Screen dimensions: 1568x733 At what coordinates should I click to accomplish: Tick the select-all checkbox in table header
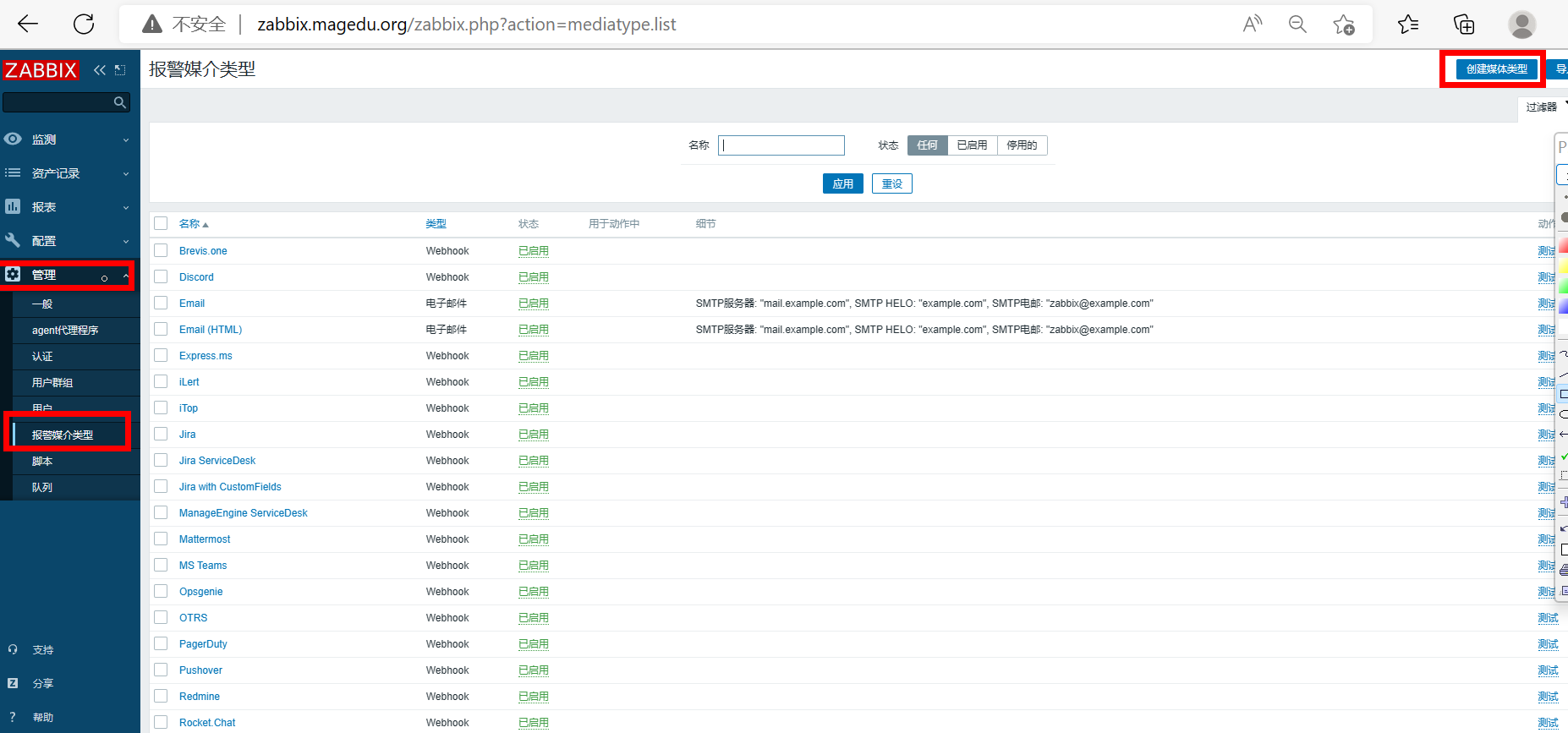tap(161, 223)
